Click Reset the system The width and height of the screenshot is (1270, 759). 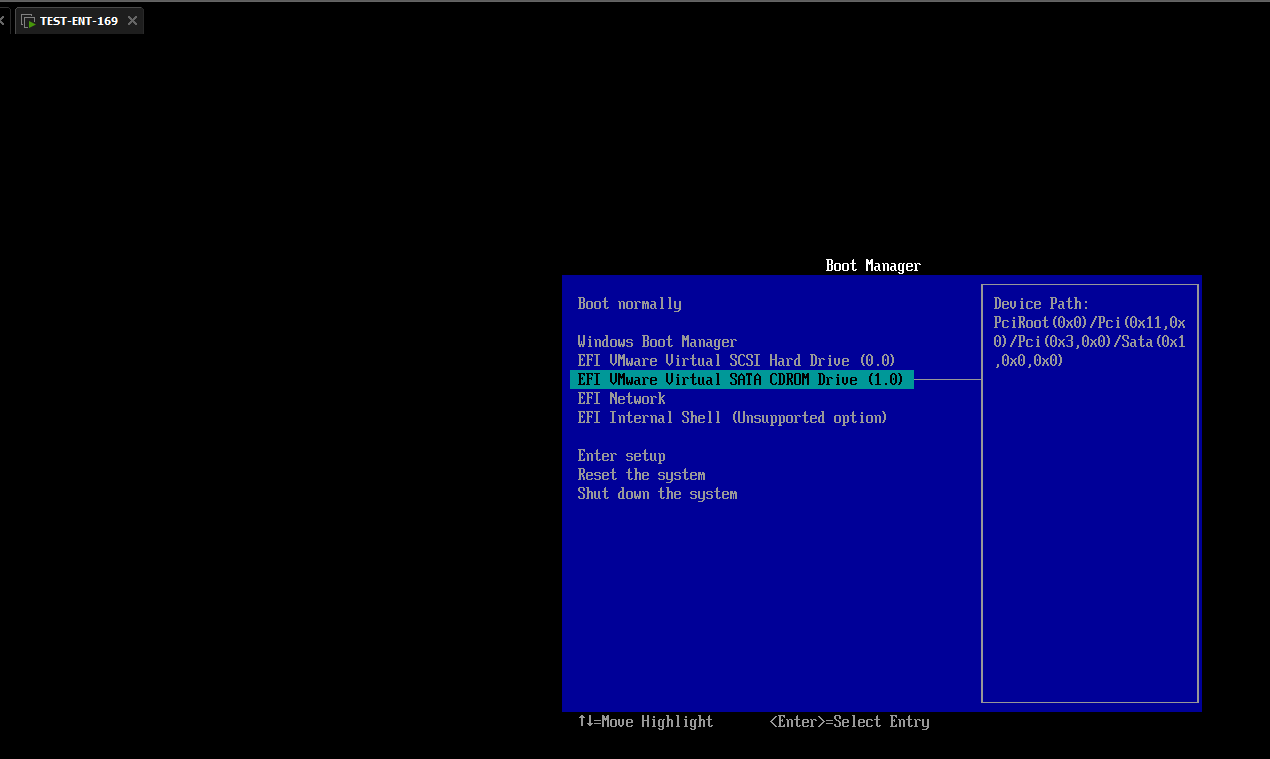[641, 475]
